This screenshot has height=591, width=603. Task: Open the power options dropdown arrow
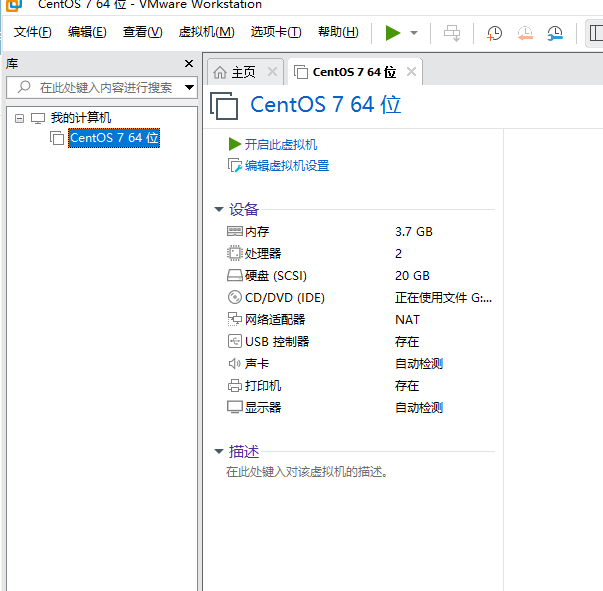click(x=414, y=33)
